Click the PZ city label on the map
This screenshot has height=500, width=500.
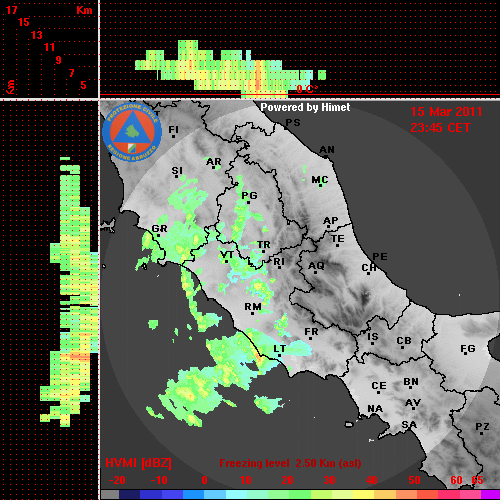click(482, 427)
